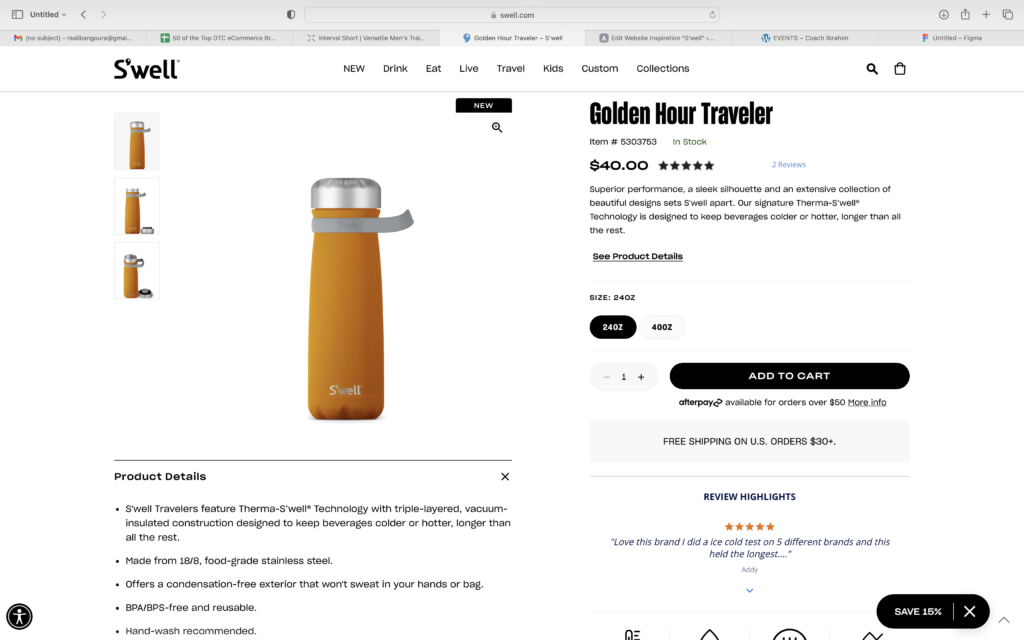Open Safari downloads icon
The image size is (1024, 640).
click(944, 14)
